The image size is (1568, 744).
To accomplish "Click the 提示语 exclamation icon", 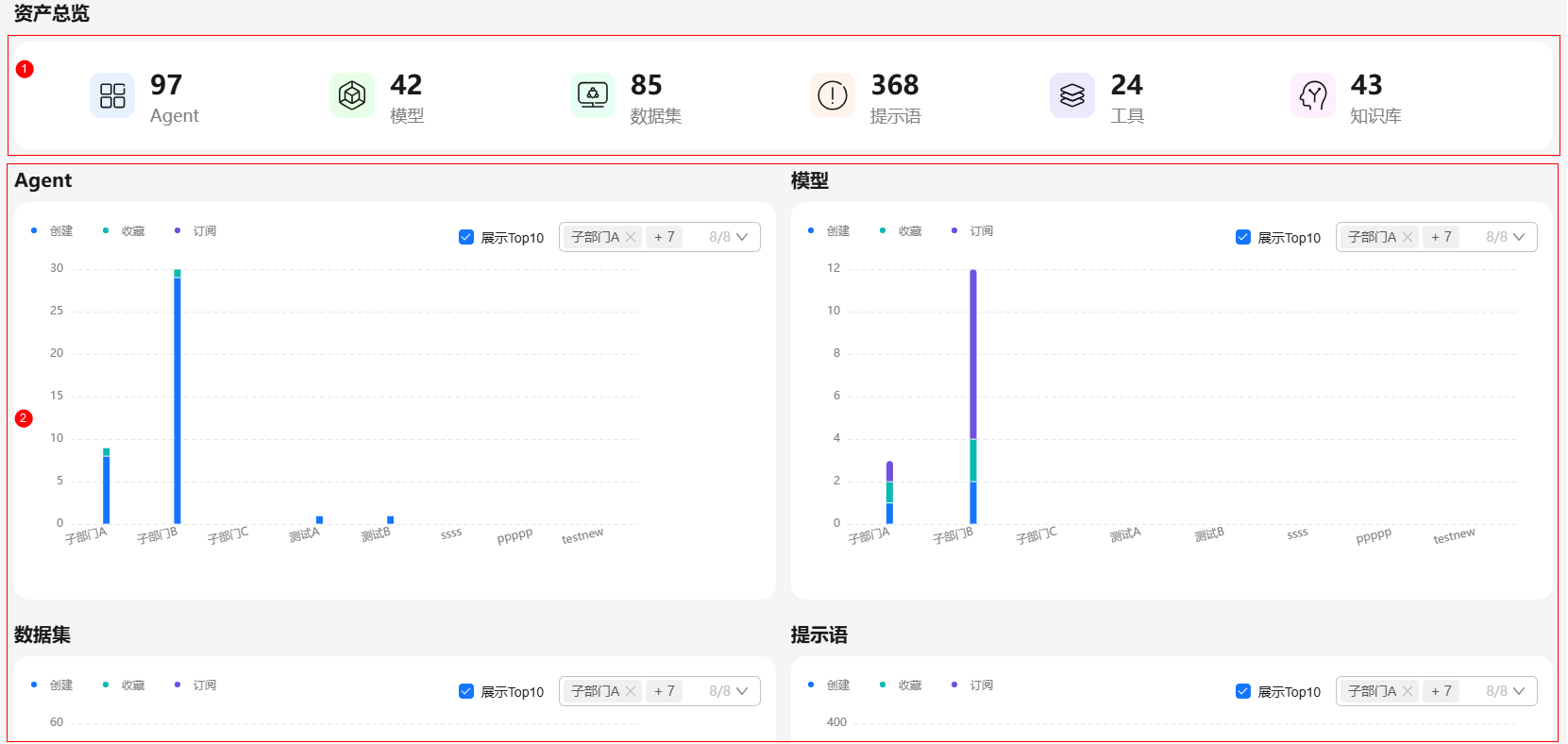I will 833,95.
